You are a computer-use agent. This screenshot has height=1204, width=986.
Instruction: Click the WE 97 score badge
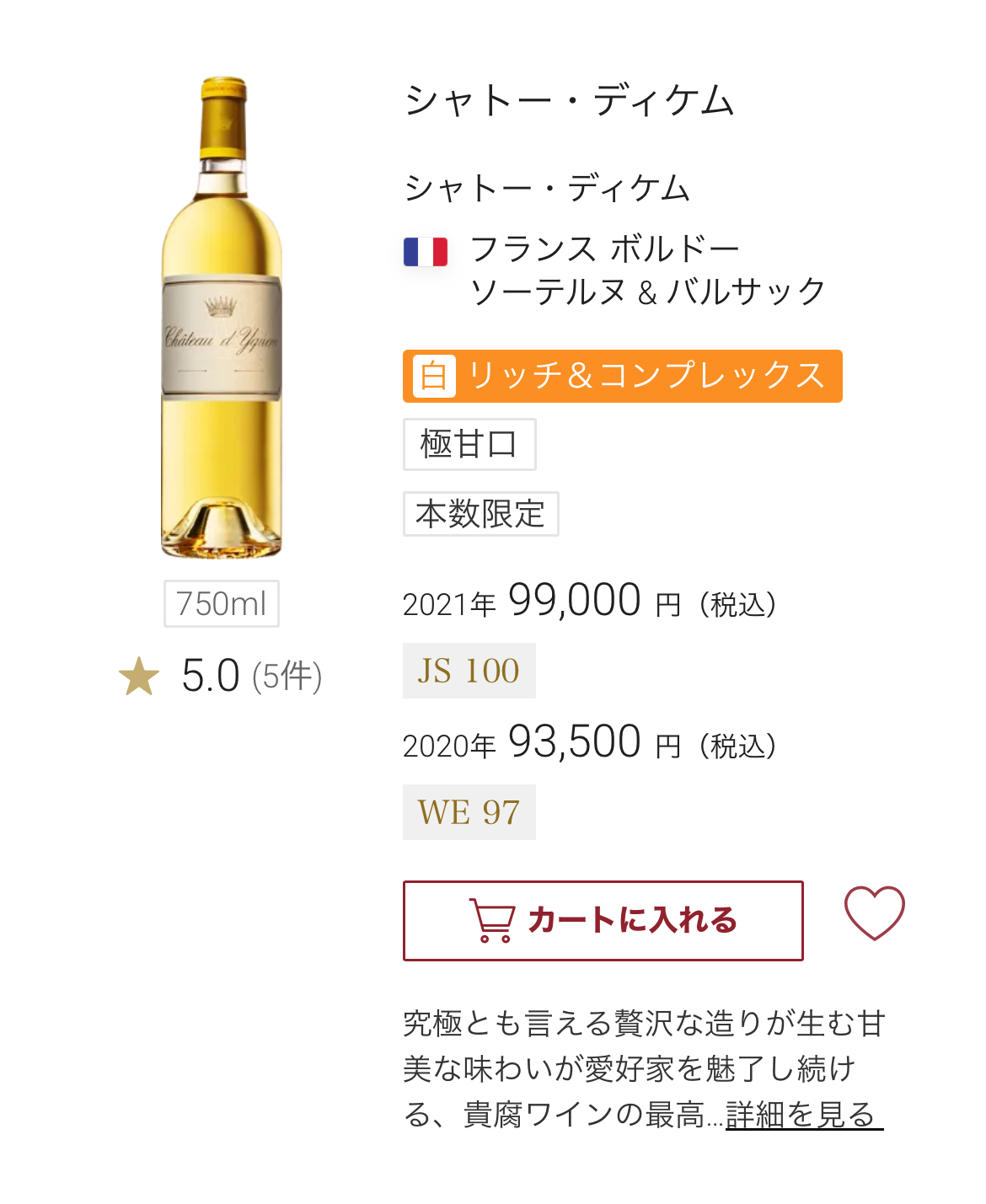coord(469,812)
